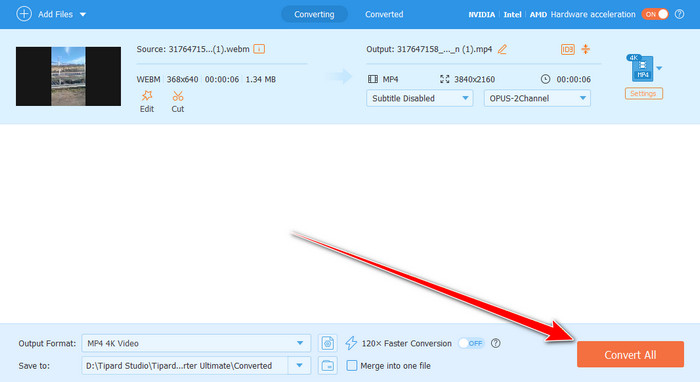Image resolution: width=700 pixels, height=382 pixels.
Task: Expand the Save to path dropdown arrow
Action: click(x=300, y=365)
